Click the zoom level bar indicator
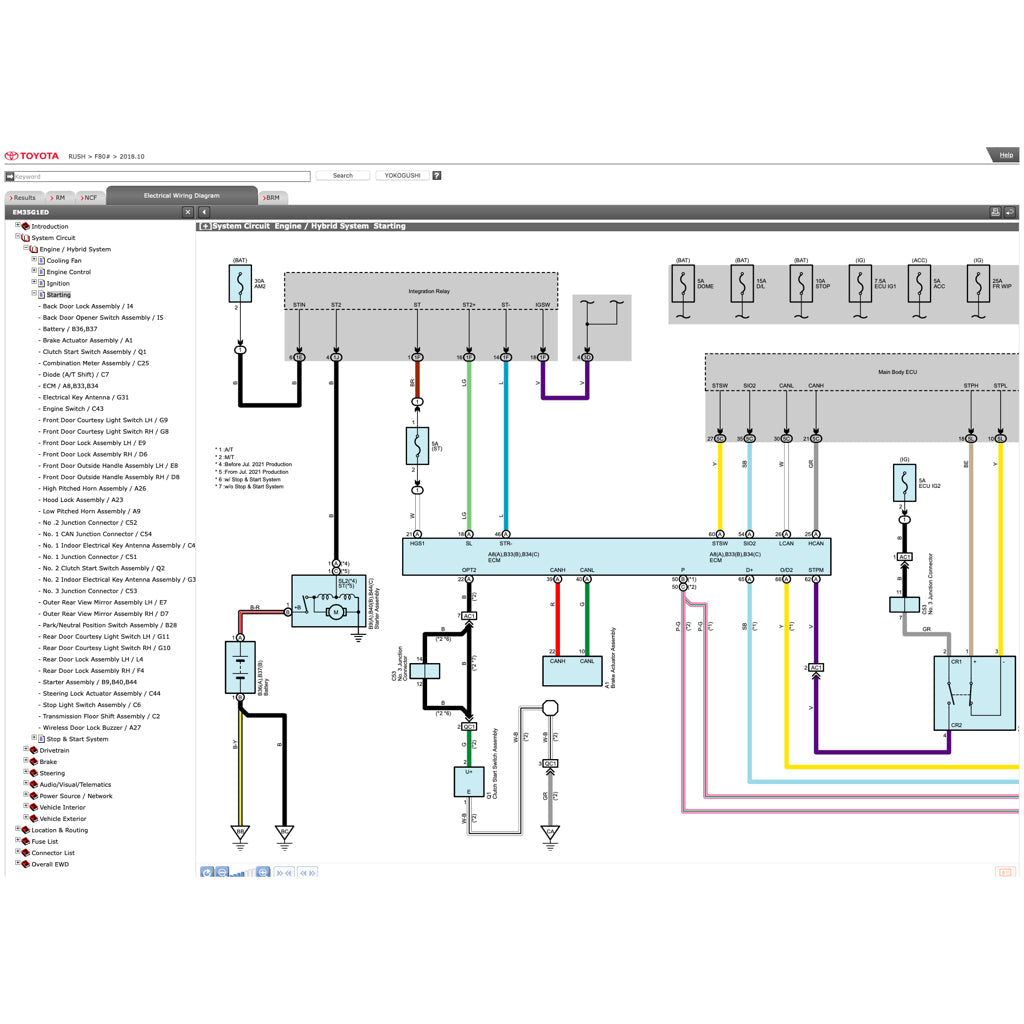 [x=240, y=873]
